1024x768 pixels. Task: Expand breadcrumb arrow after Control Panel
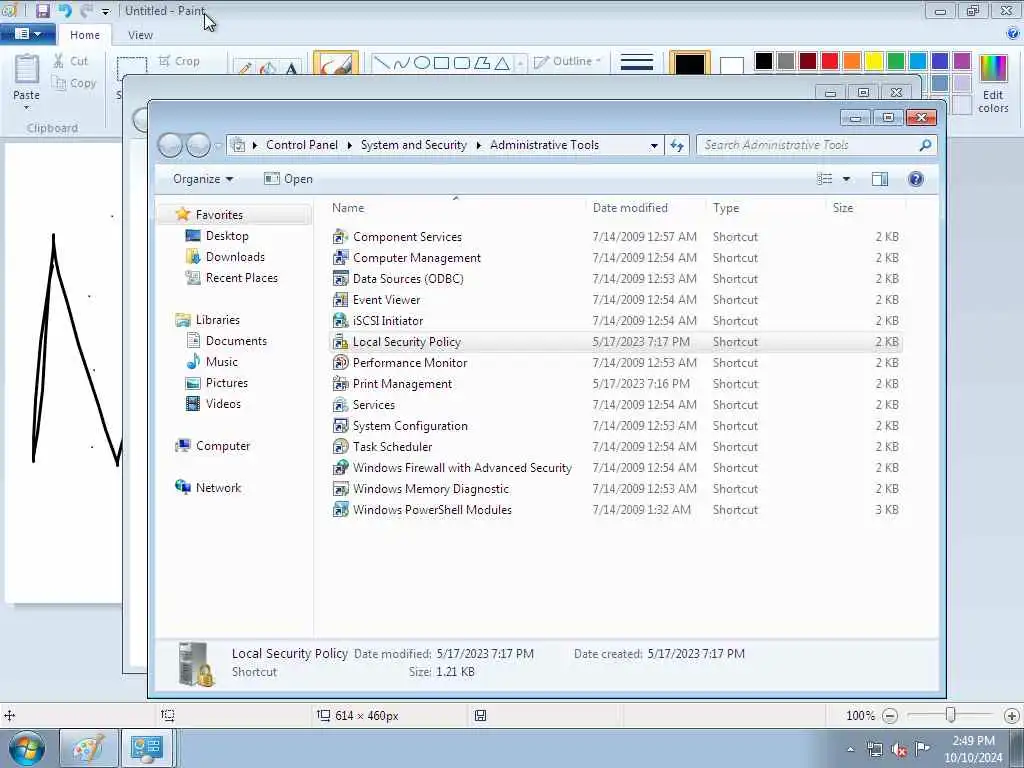349,145
